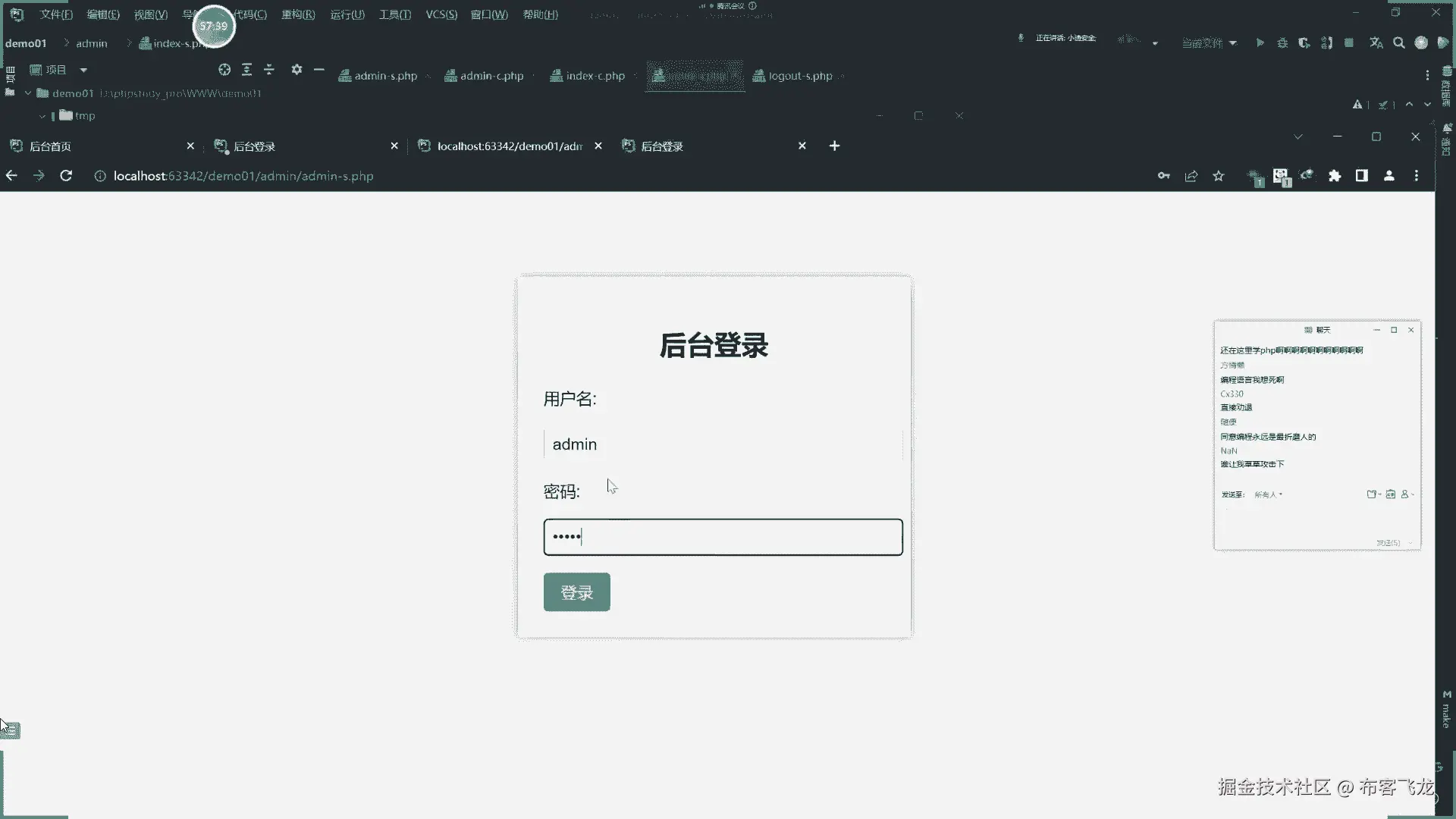
Task: Click the browser reload page icon
Action: (66, 176)
